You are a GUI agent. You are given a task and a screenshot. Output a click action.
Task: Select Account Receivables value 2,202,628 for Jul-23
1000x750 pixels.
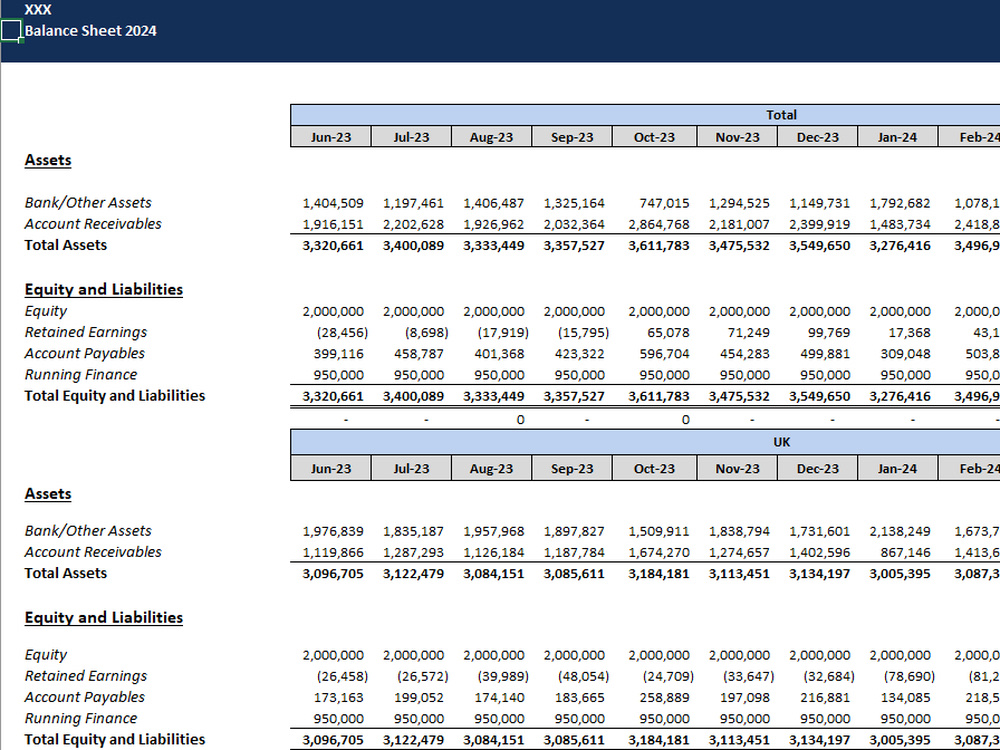tap(414, 224)
